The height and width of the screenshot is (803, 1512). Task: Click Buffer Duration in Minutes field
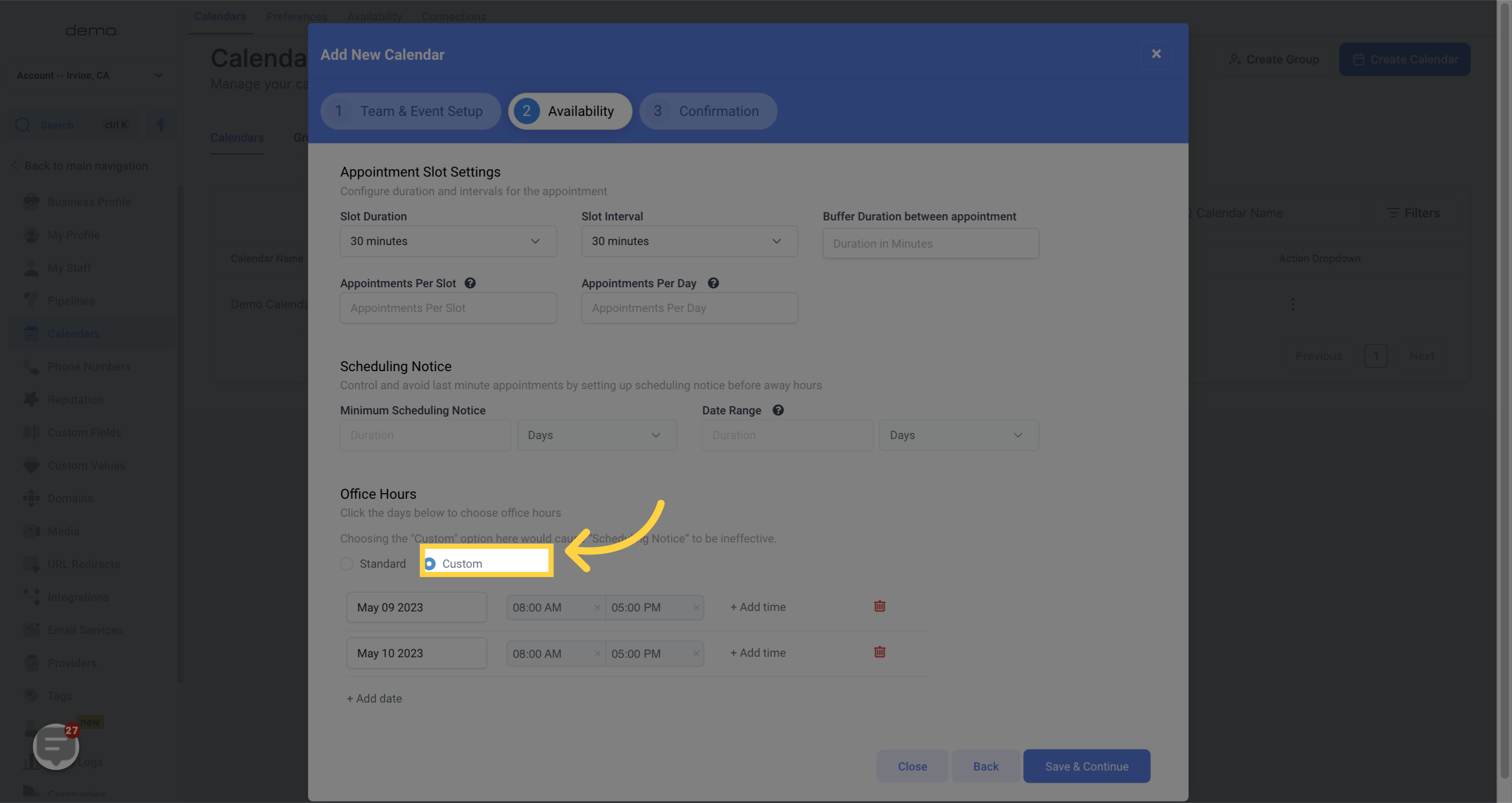click(930, 243)
